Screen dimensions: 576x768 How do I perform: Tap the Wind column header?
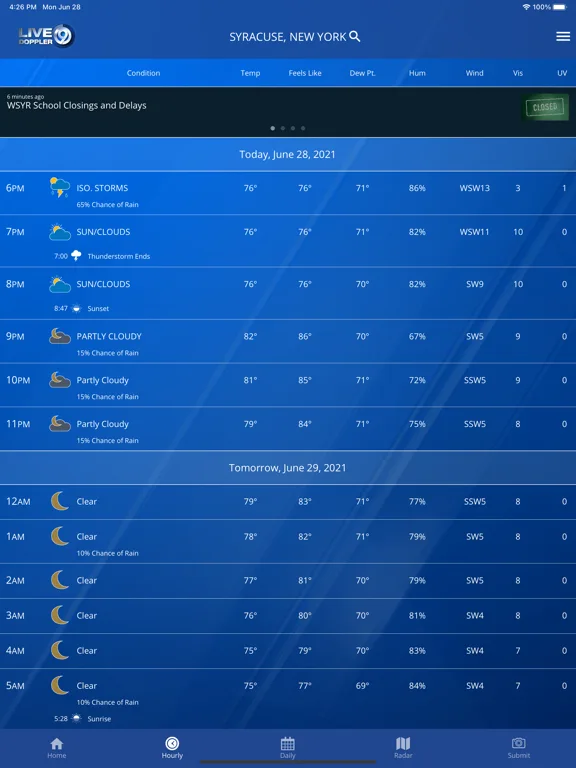pyautogui.click(x=475, y=73)
